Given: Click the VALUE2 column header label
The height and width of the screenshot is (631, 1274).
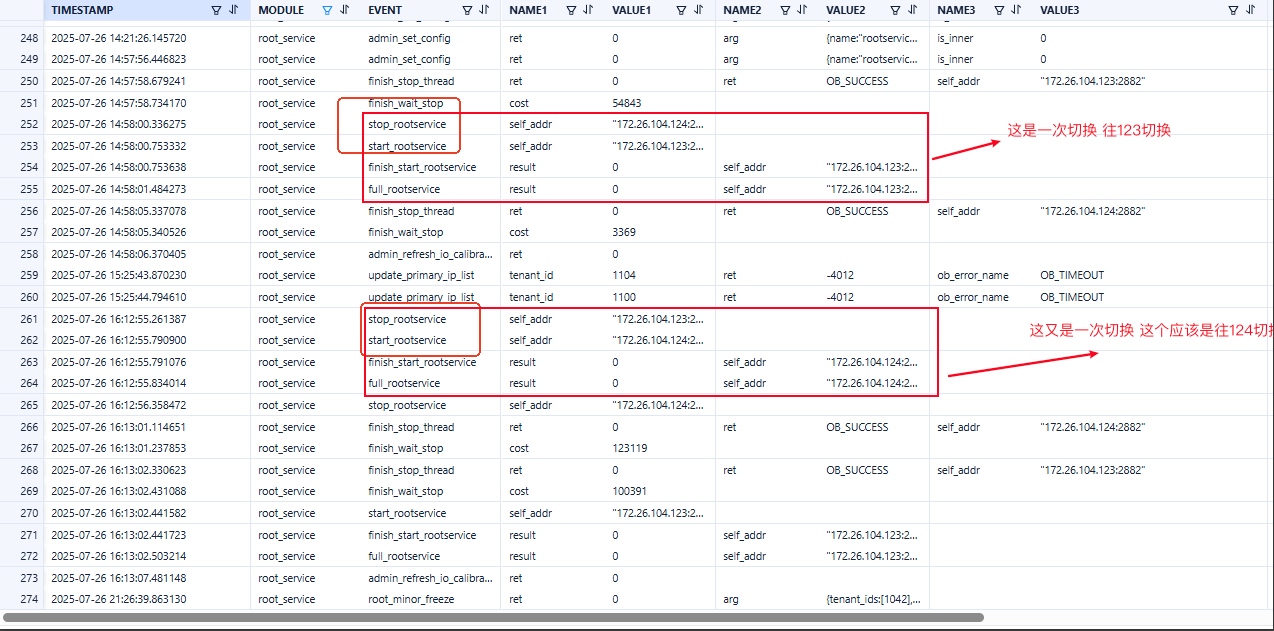Looking at the screenshot, I should tap(846, 10).
